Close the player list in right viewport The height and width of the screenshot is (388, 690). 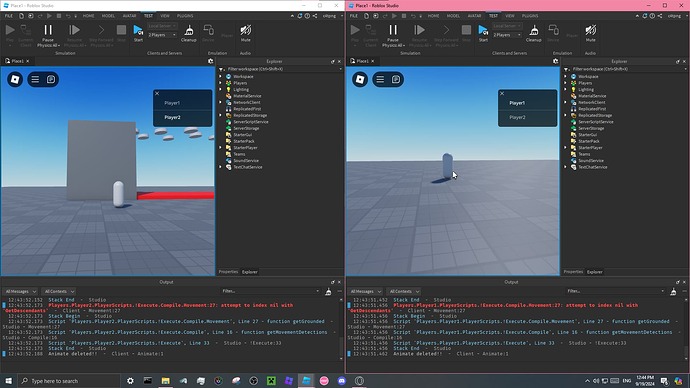point(502,94)
